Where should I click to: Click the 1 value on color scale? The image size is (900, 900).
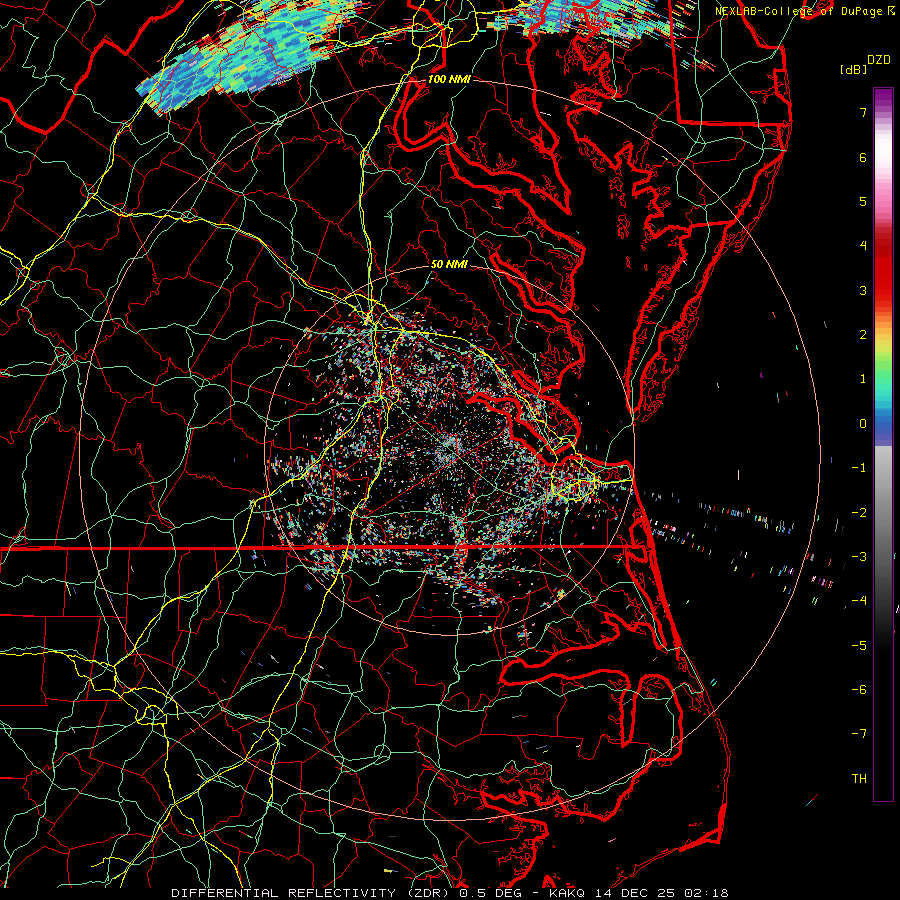863,379
